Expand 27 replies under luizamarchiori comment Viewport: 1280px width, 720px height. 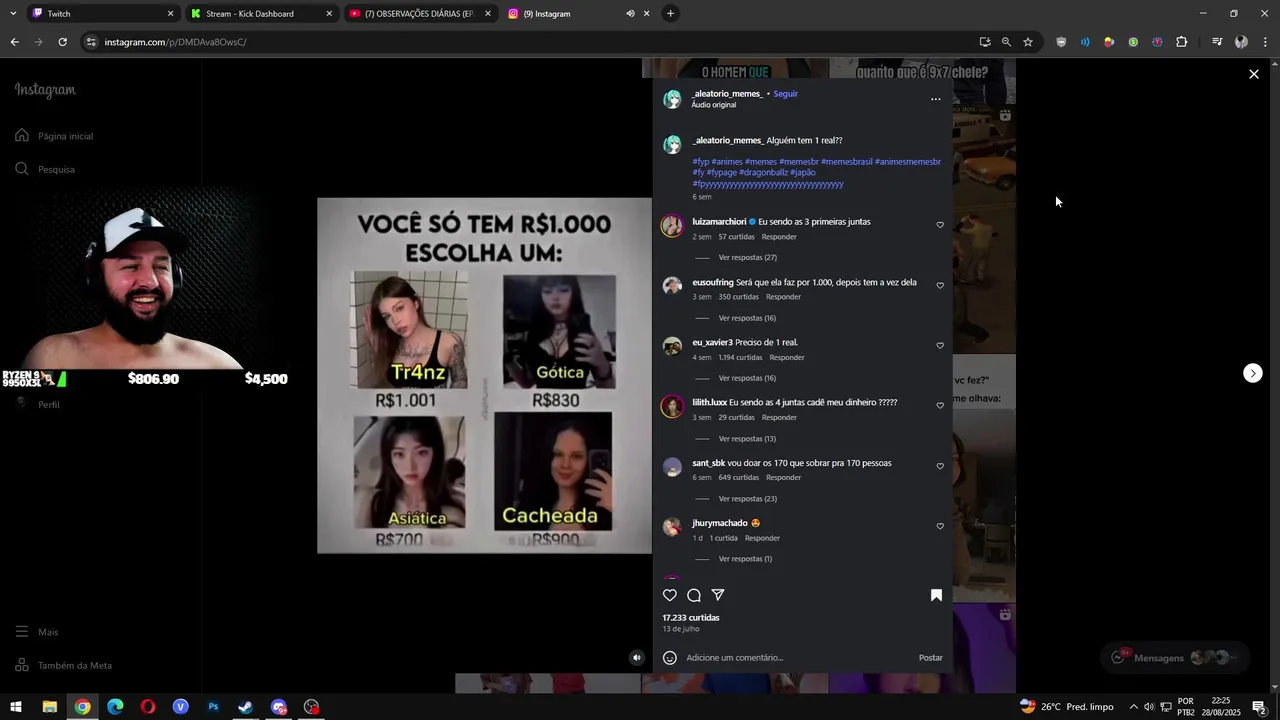pyautogui.click(x=747, y=258)
